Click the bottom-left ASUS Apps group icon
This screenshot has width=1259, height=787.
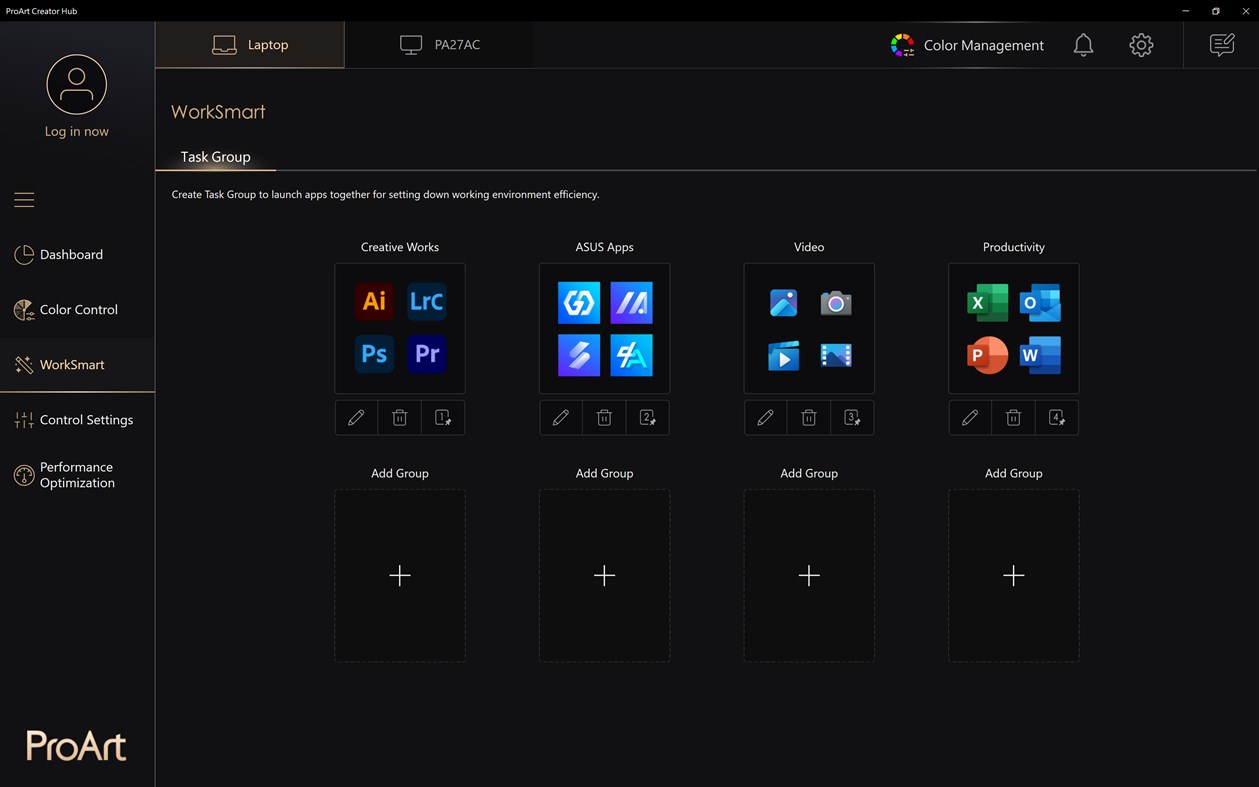click(x=579, y=355)
